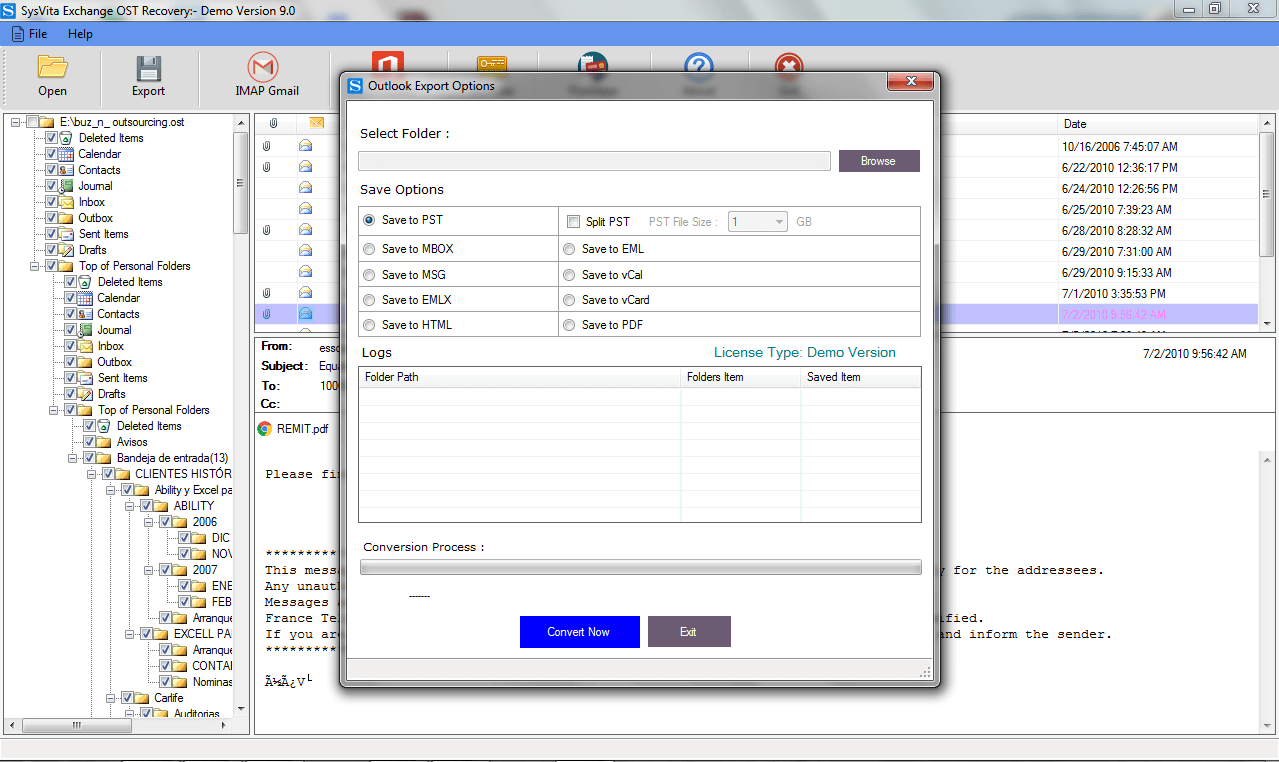The height and width of the screenshot is (762, 1279).
Task: Click the Browse button
Action: (879, 161)
